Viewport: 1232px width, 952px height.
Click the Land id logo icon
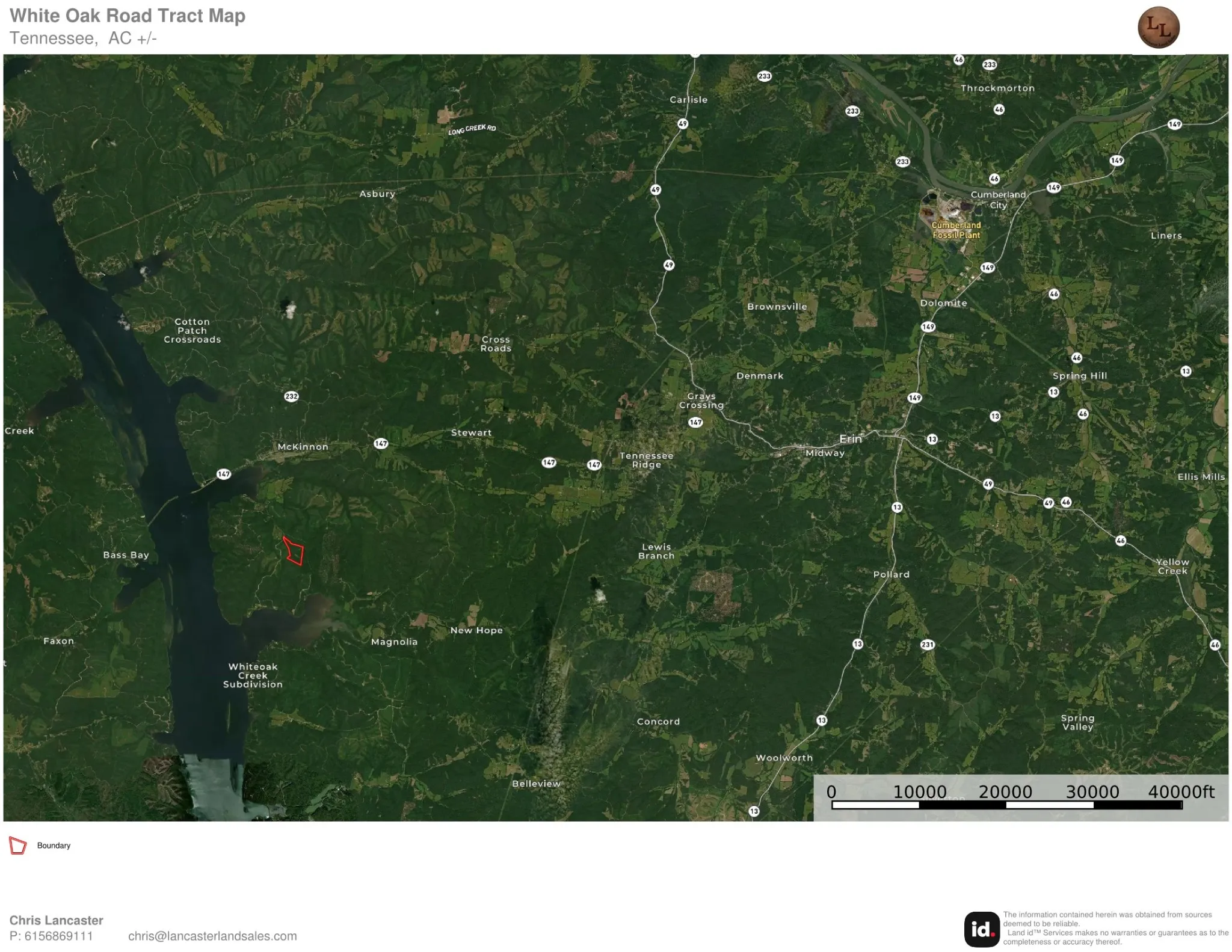[x=981, y=929]
